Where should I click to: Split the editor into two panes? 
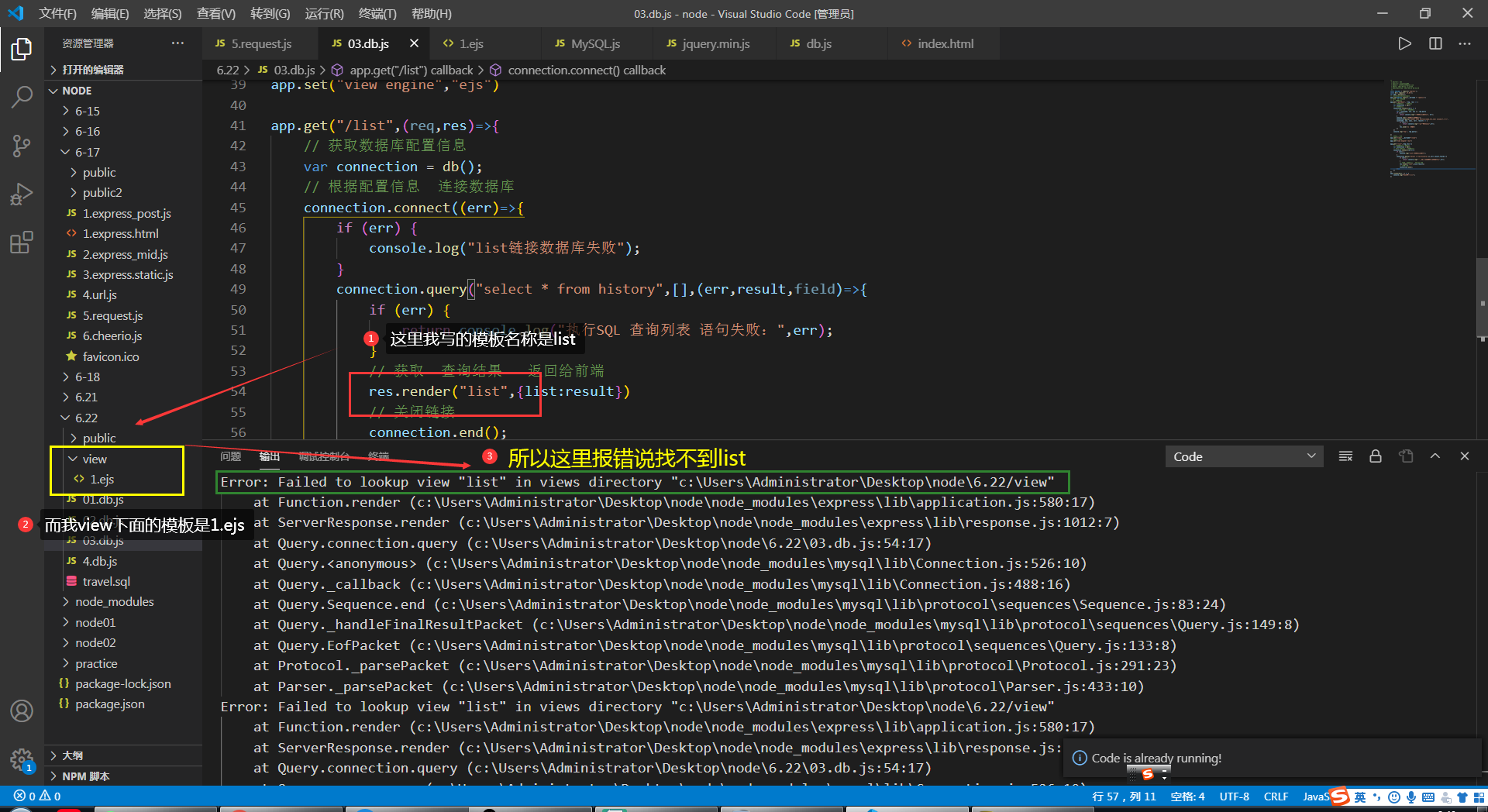click(1435, 43)
